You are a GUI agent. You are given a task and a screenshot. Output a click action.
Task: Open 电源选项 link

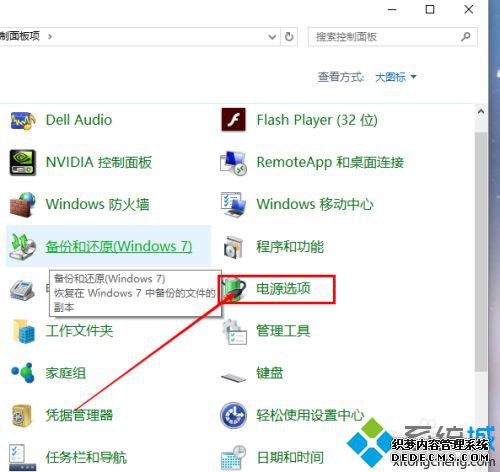pos(283,289)
